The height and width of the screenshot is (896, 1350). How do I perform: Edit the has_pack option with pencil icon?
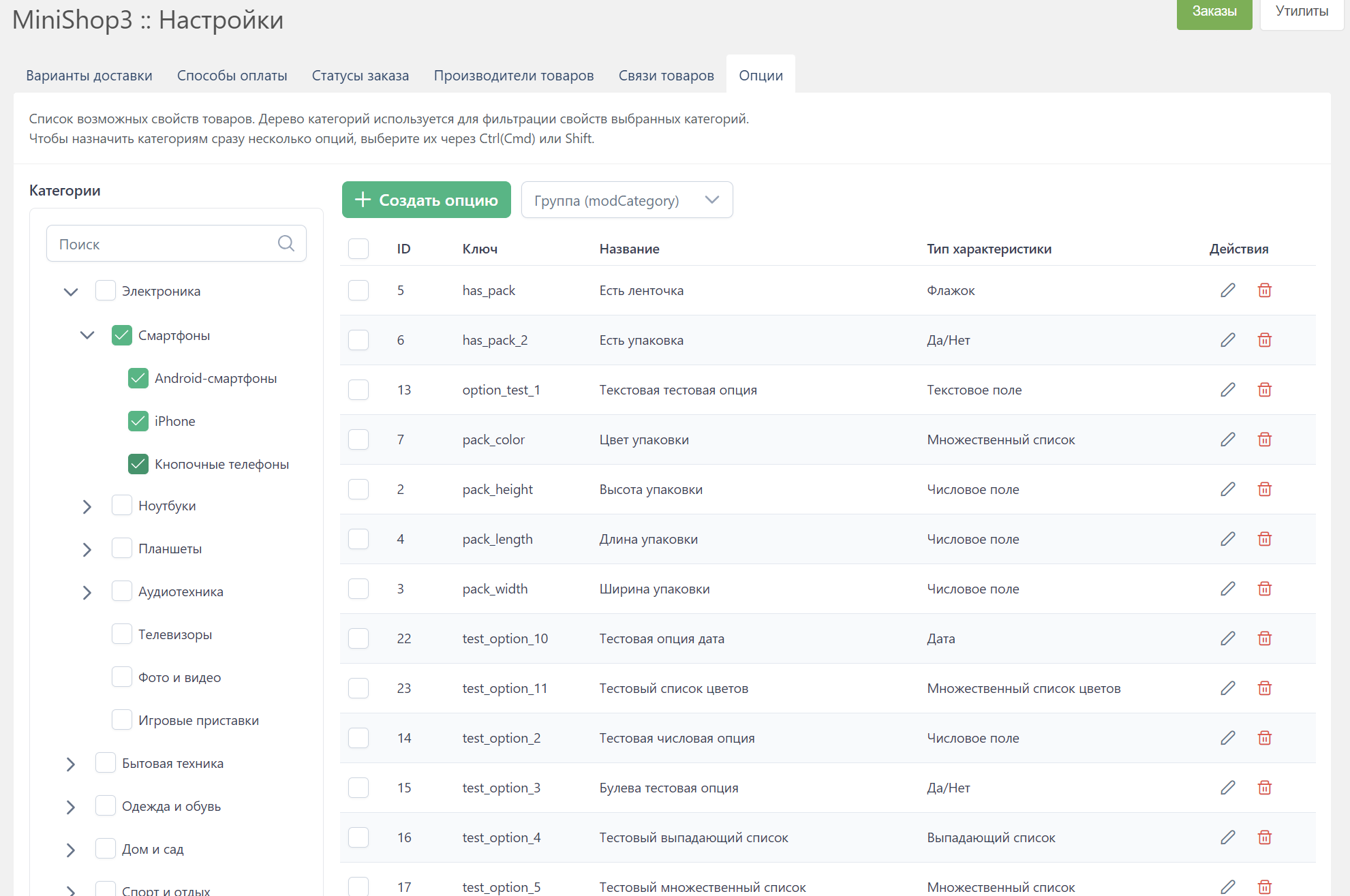1227,290
